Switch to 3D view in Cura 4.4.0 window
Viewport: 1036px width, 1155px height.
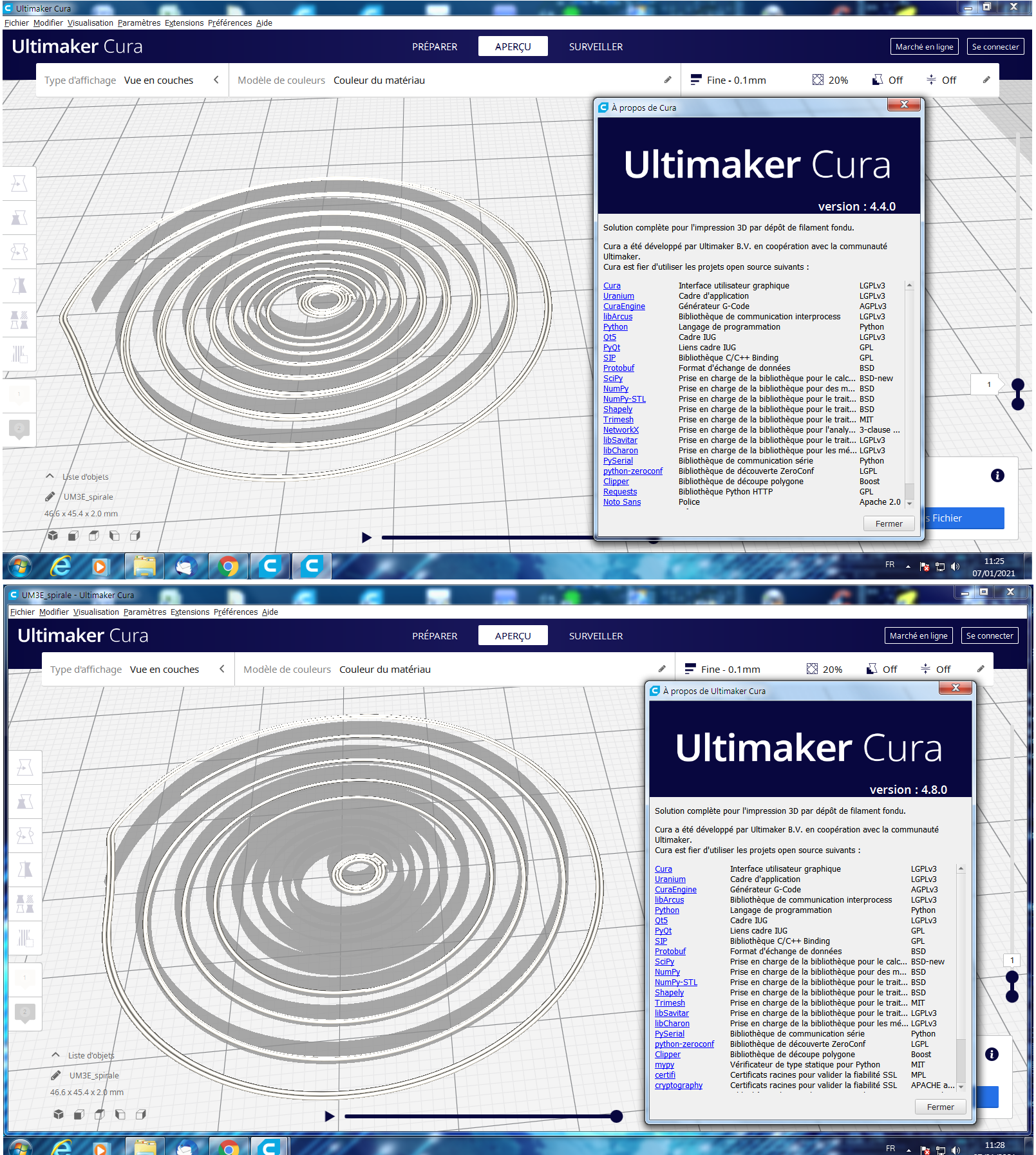[53, 536]
